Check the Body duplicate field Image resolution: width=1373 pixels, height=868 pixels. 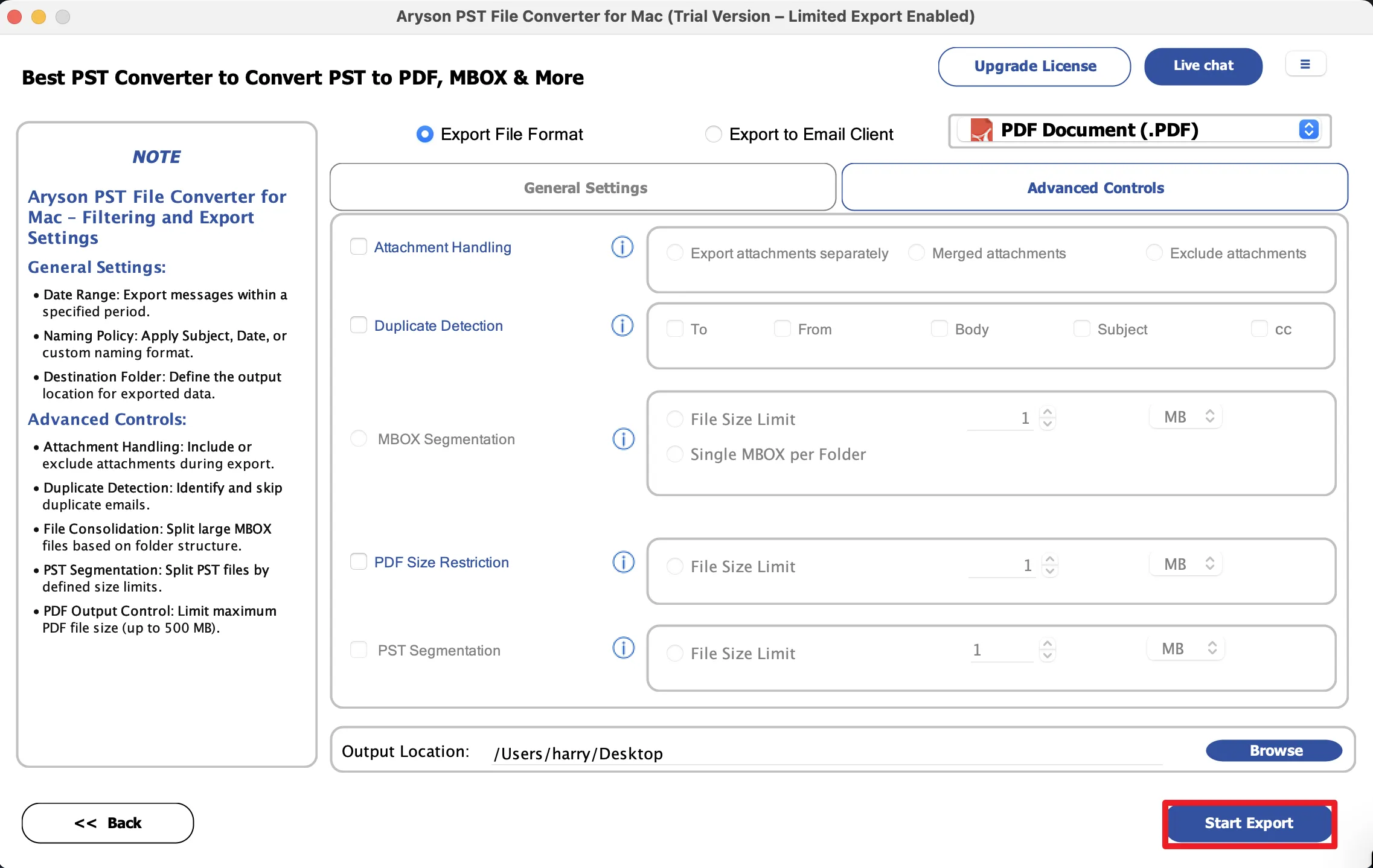click(x=939, y=328)
